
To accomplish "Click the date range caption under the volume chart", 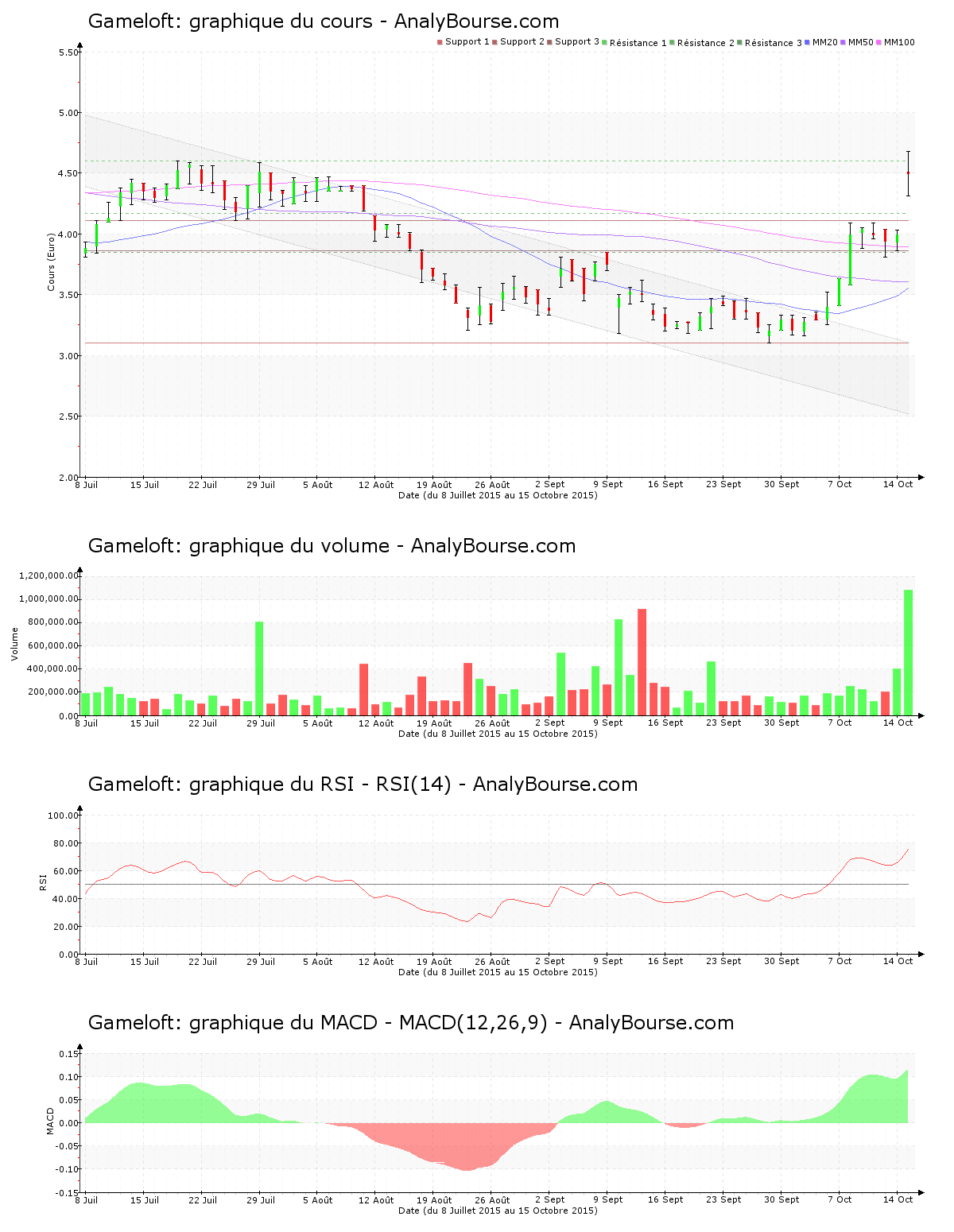I will click(498, 734).
